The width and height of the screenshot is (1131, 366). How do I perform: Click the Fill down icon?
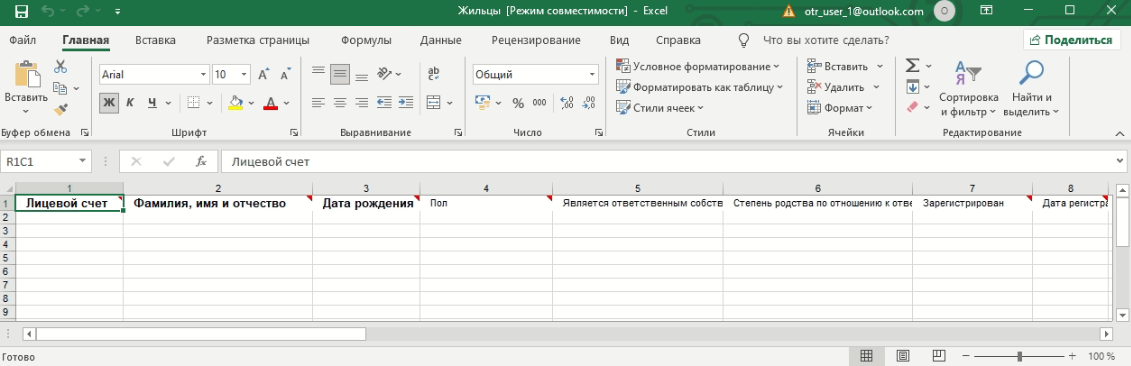[x=912, y=87]
